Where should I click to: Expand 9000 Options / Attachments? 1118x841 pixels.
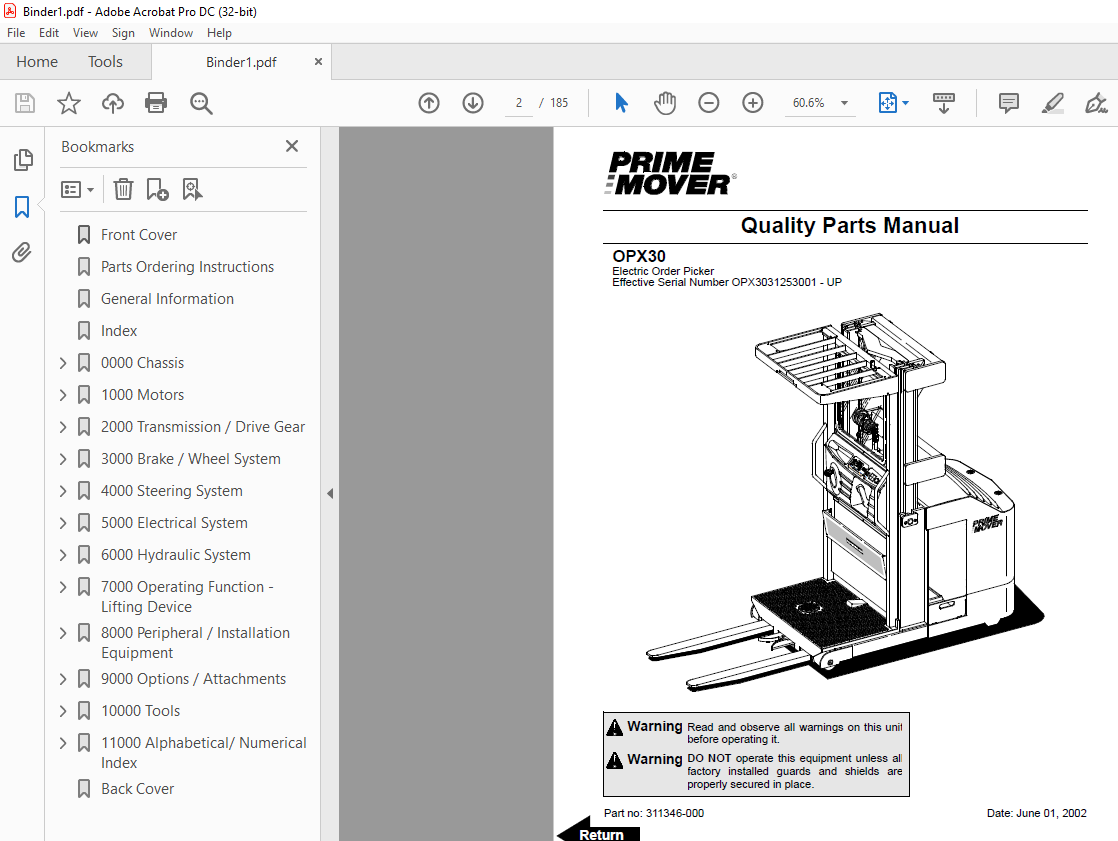tap(63, 679)
